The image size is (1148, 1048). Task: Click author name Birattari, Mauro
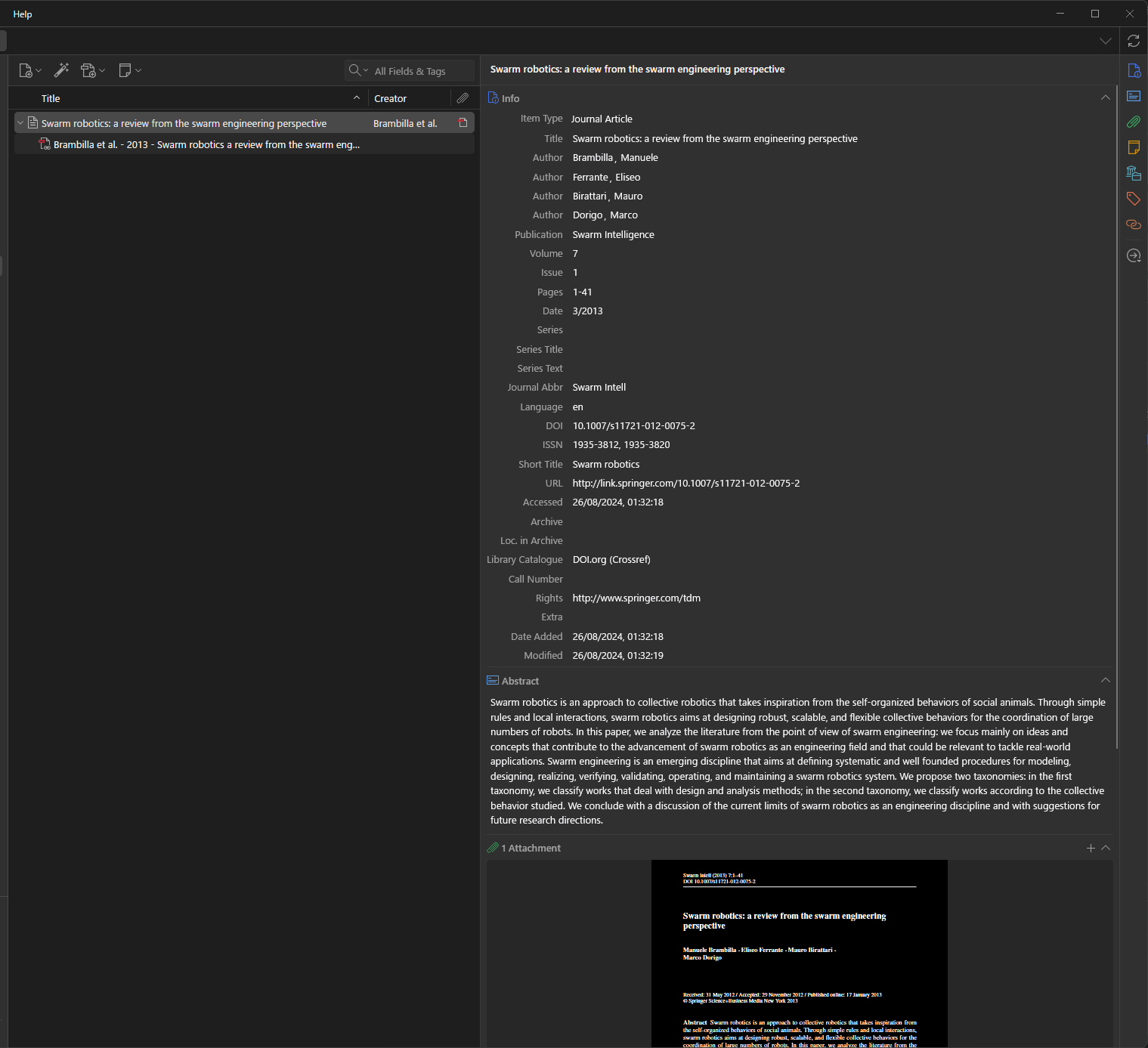coord(608,196)
